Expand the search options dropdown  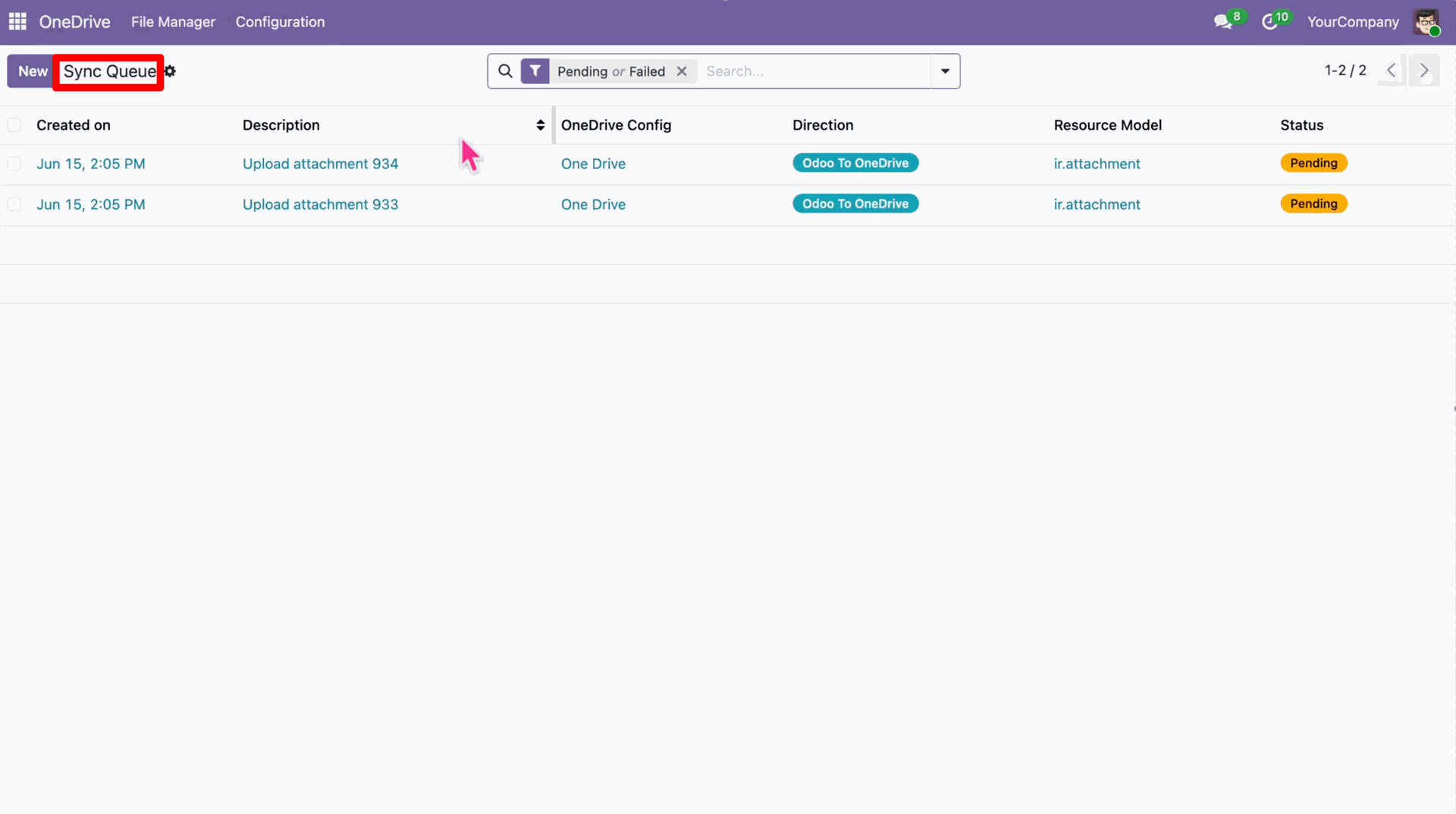click(x=945, y=71)
